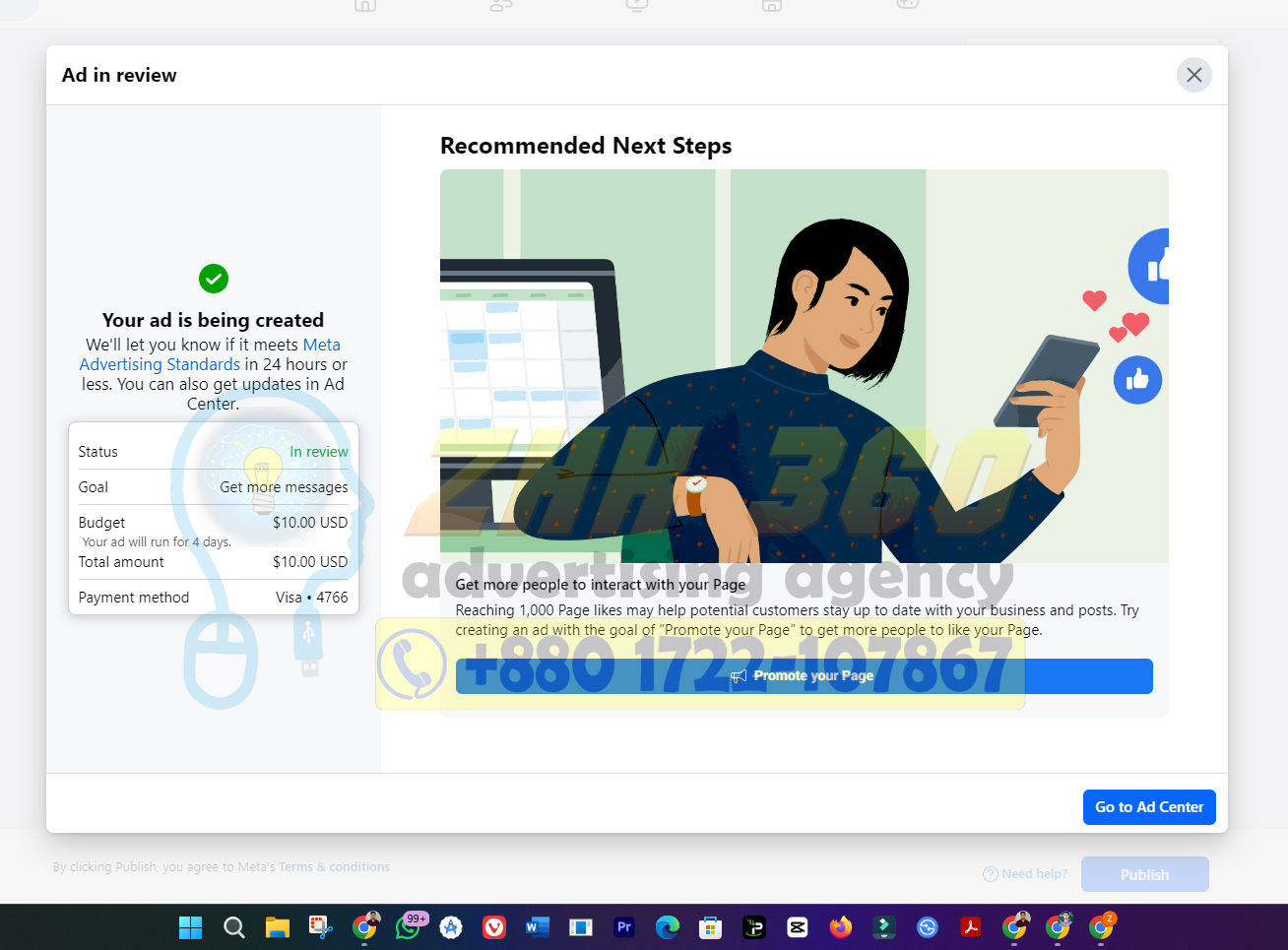This screenshot has width=1288, height=950.
Task: Open Meta's Terms & conditions link
Action: pos(334,867)
